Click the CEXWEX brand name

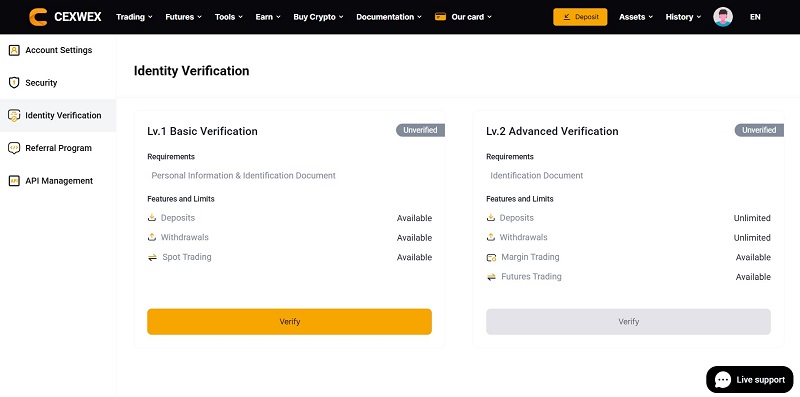point(78,17)
